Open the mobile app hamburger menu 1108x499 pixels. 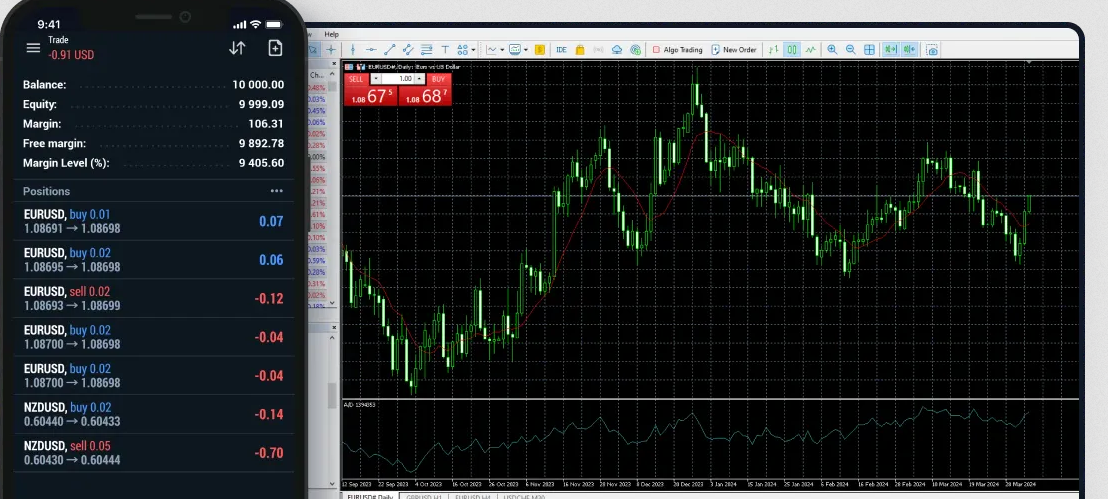point(33,47)
